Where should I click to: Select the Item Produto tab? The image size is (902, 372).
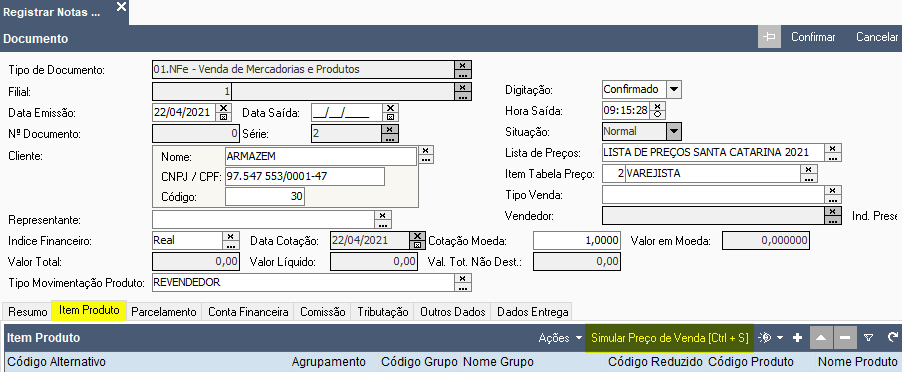[x=89, y=310]
